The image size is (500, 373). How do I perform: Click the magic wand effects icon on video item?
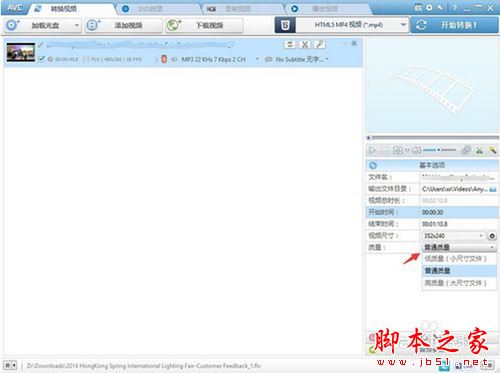point(319,45)
